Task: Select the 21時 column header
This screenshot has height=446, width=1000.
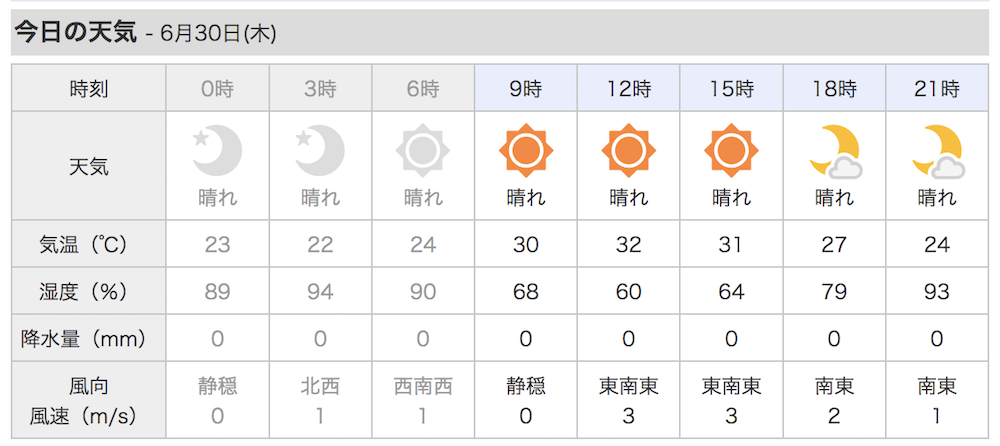Action: pyautogui.click(x=937, y=88)
